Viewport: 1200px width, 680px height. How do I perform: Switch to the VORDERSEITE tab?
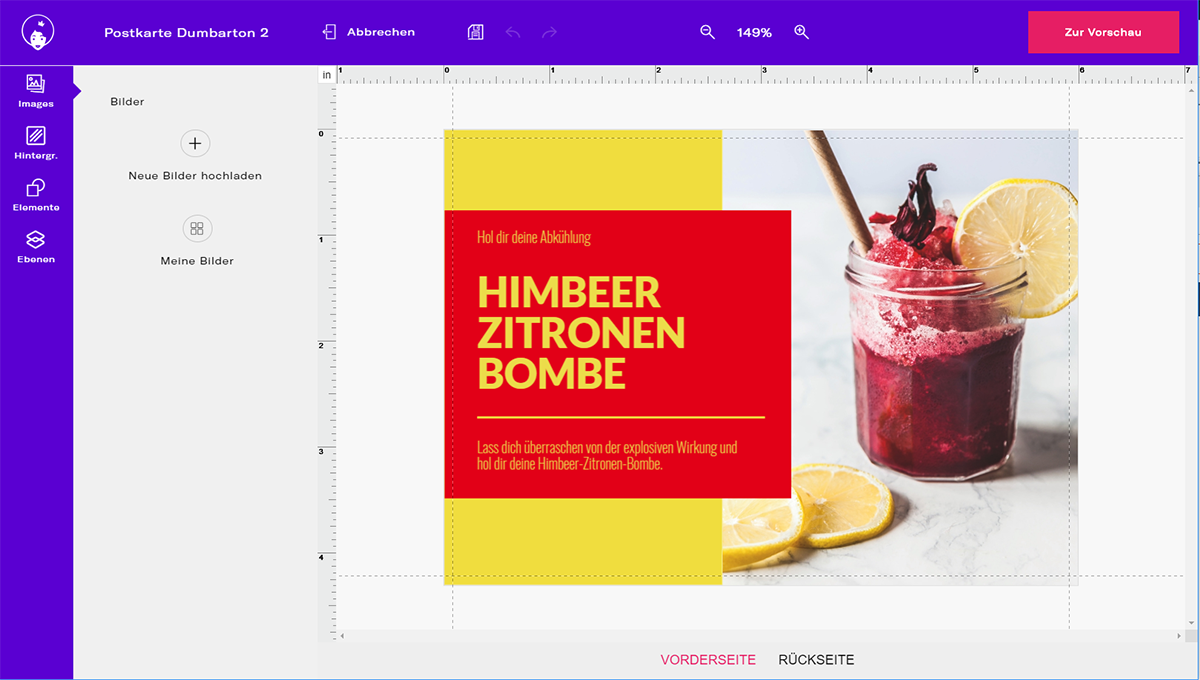(708, 660)
